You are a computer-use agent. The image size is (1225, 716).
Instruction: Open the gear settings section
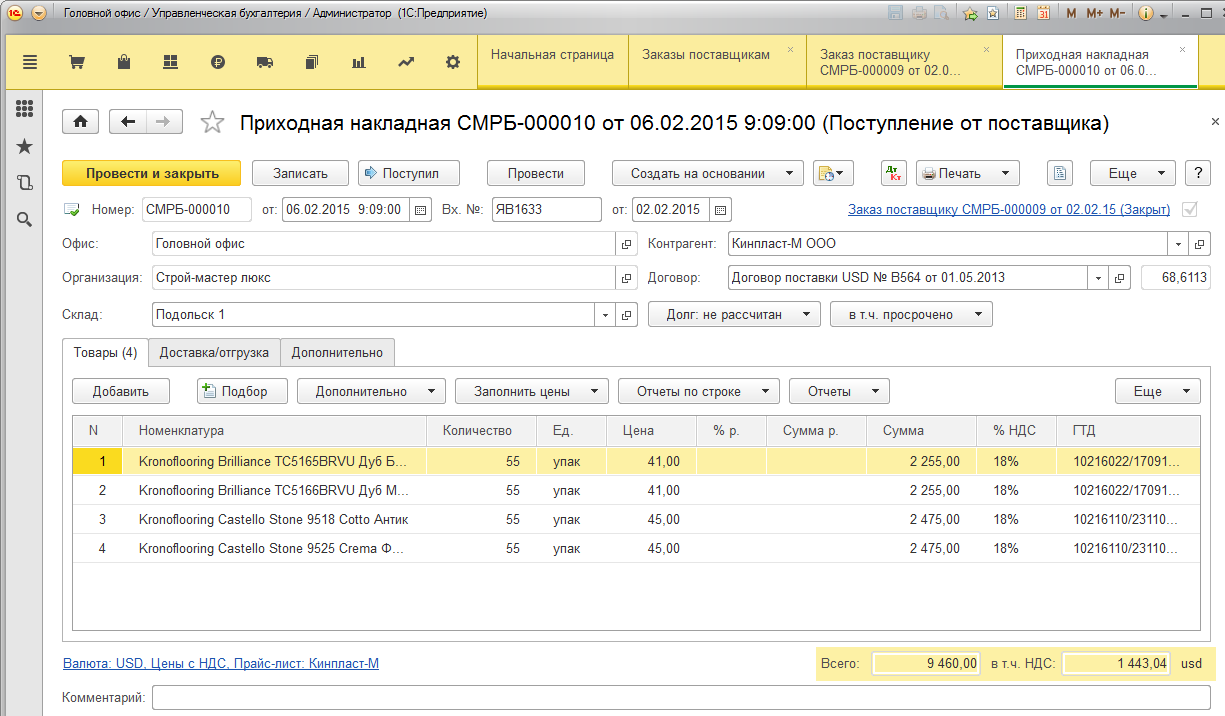pyautogui.click(x=453, y=62)
